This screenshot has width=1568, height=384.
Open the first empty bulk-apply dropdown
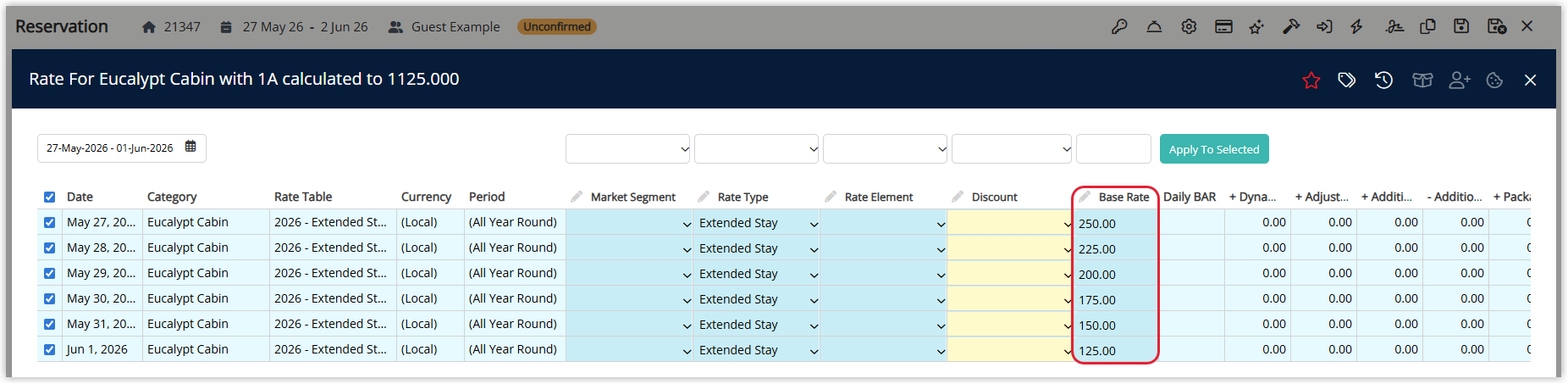point(628,148)
